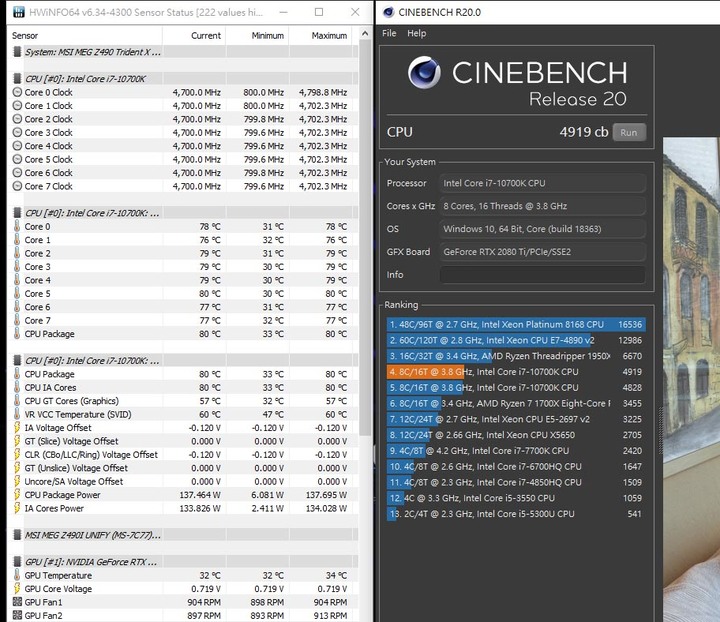
Task: Select ranking entry Xeon X5650
Action: [516, 435]
